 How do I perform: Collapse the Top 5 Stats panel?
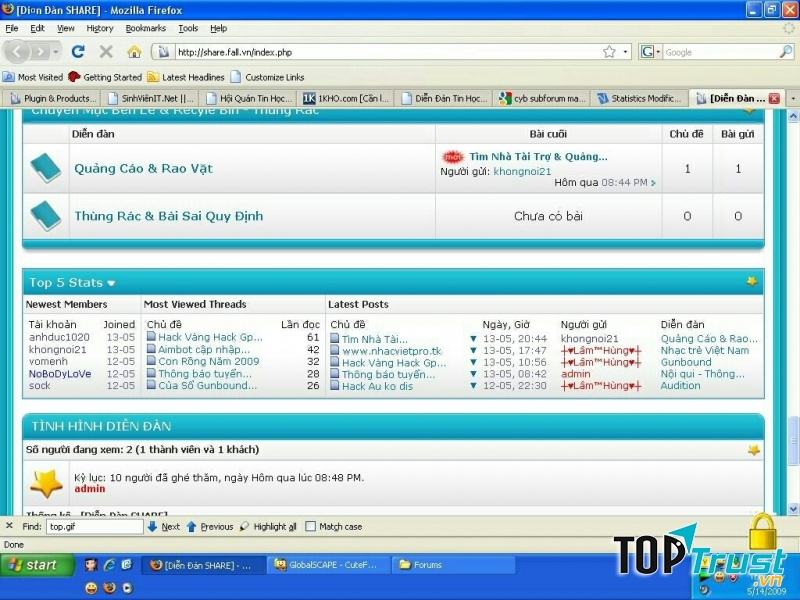pyautogui.click(x=751, y=282)
